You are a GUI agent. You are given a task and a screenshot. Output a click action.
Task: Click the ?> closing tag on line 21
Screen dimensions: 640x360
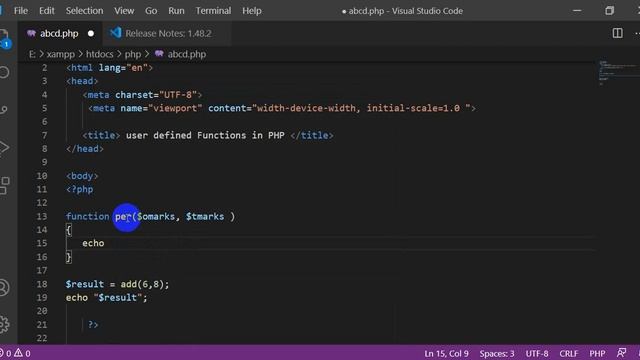point(93,324)
